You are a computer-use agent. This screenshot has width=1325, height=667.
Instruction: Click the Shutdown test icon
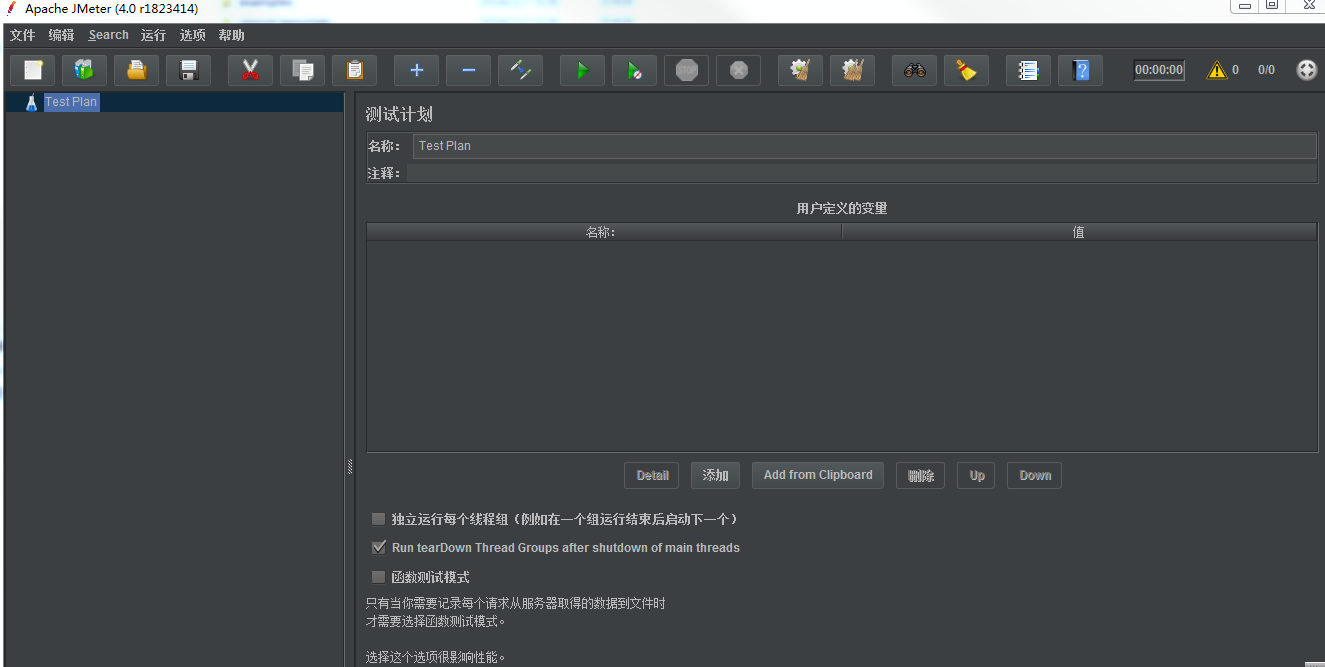pyautogui.click(x=739, y=70)
